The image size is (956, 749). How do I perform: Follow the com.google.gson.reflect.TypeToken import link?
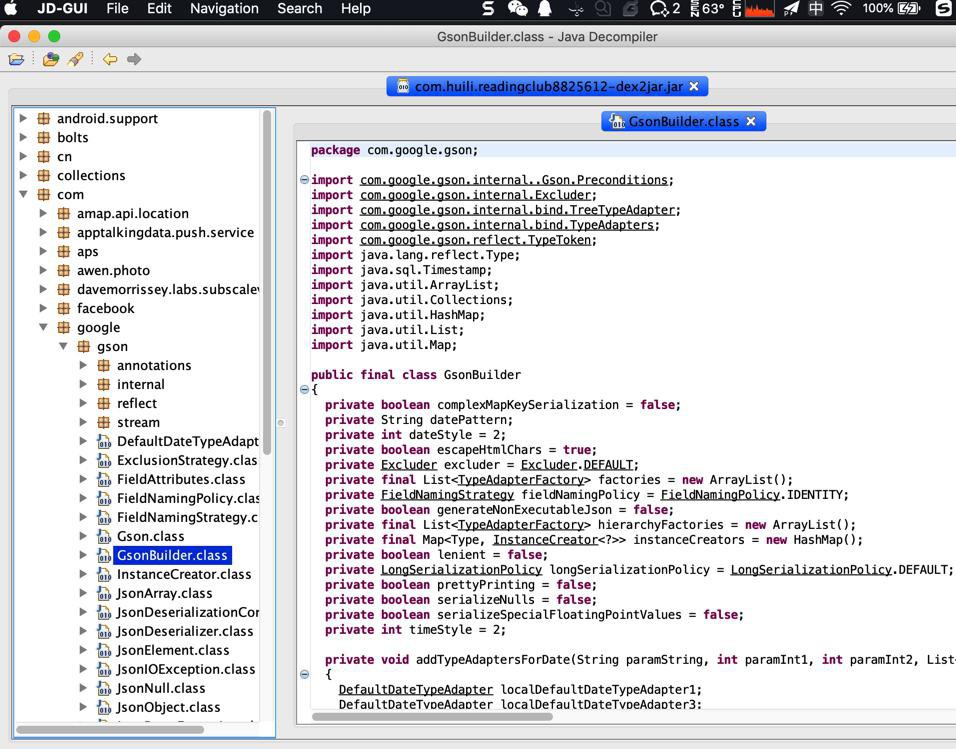476,240
